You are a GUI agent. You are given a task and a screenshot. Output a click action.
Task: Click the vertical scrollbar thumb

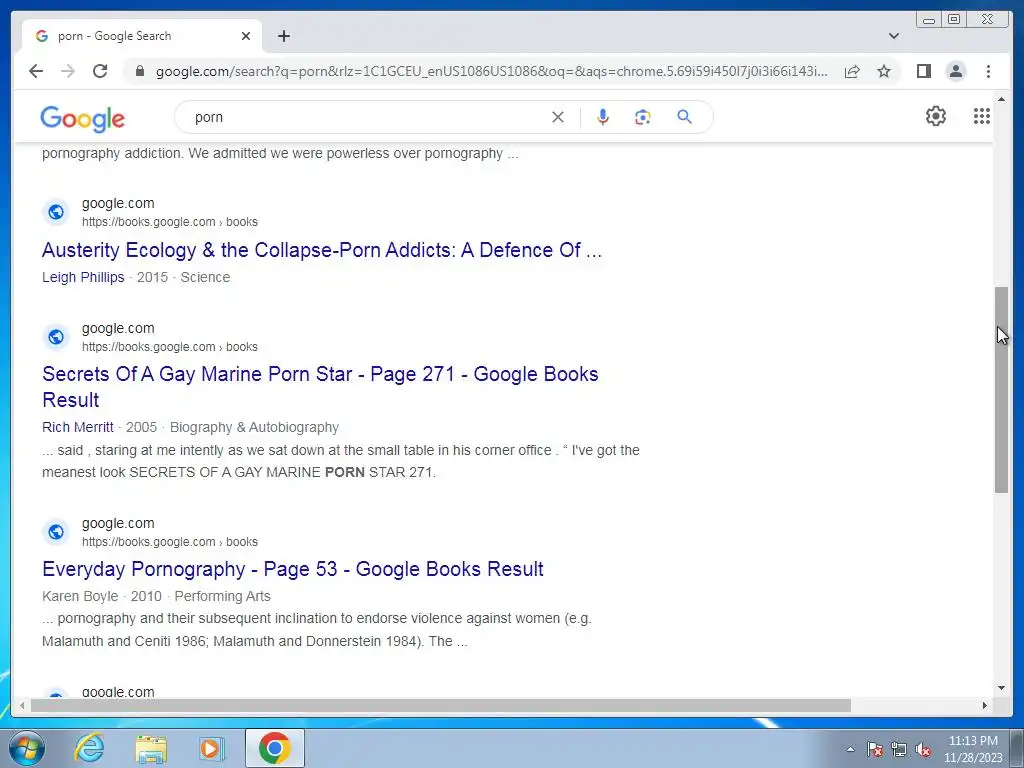click(1001, 390)
